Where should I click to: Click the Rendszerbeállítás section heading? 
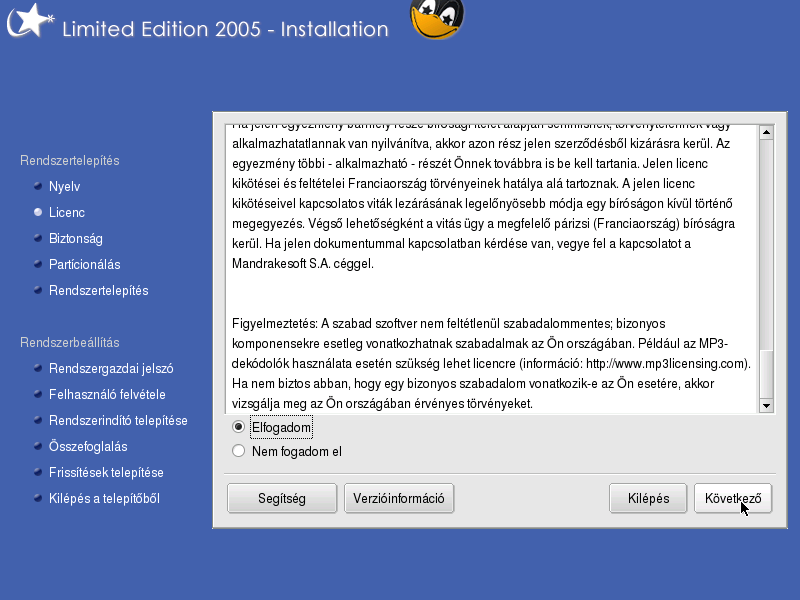69,342
